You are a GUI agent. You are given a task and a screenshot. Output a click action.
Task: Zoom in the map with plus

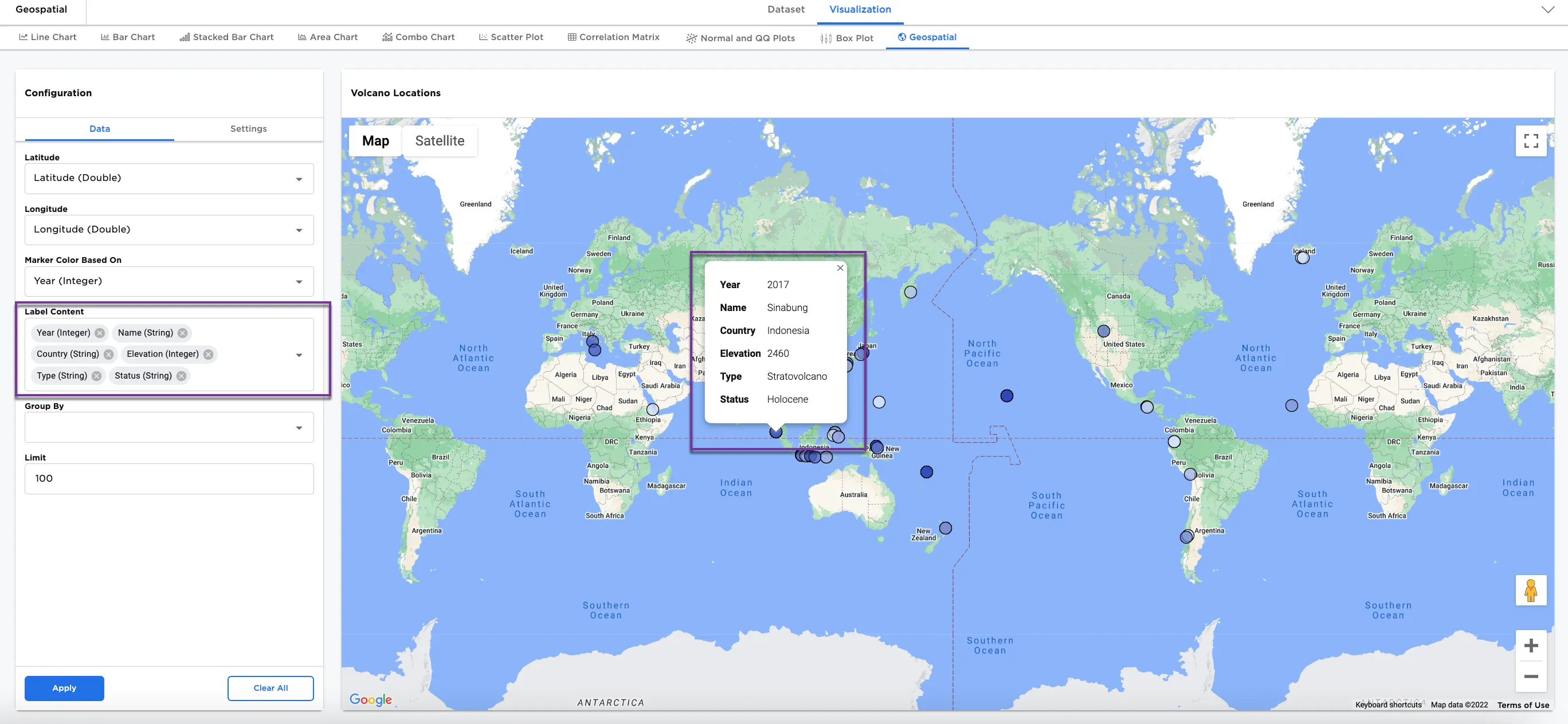coord(1530,646)
